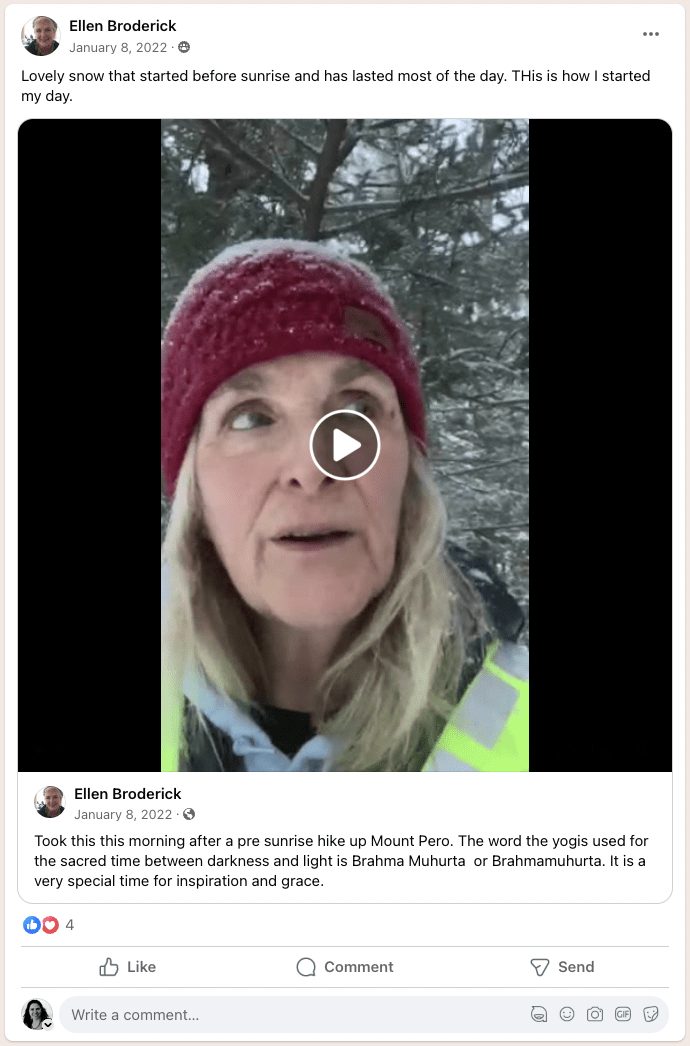Click the Like button
Viewport: 690px width, 1046px height.
click(127, 967)
